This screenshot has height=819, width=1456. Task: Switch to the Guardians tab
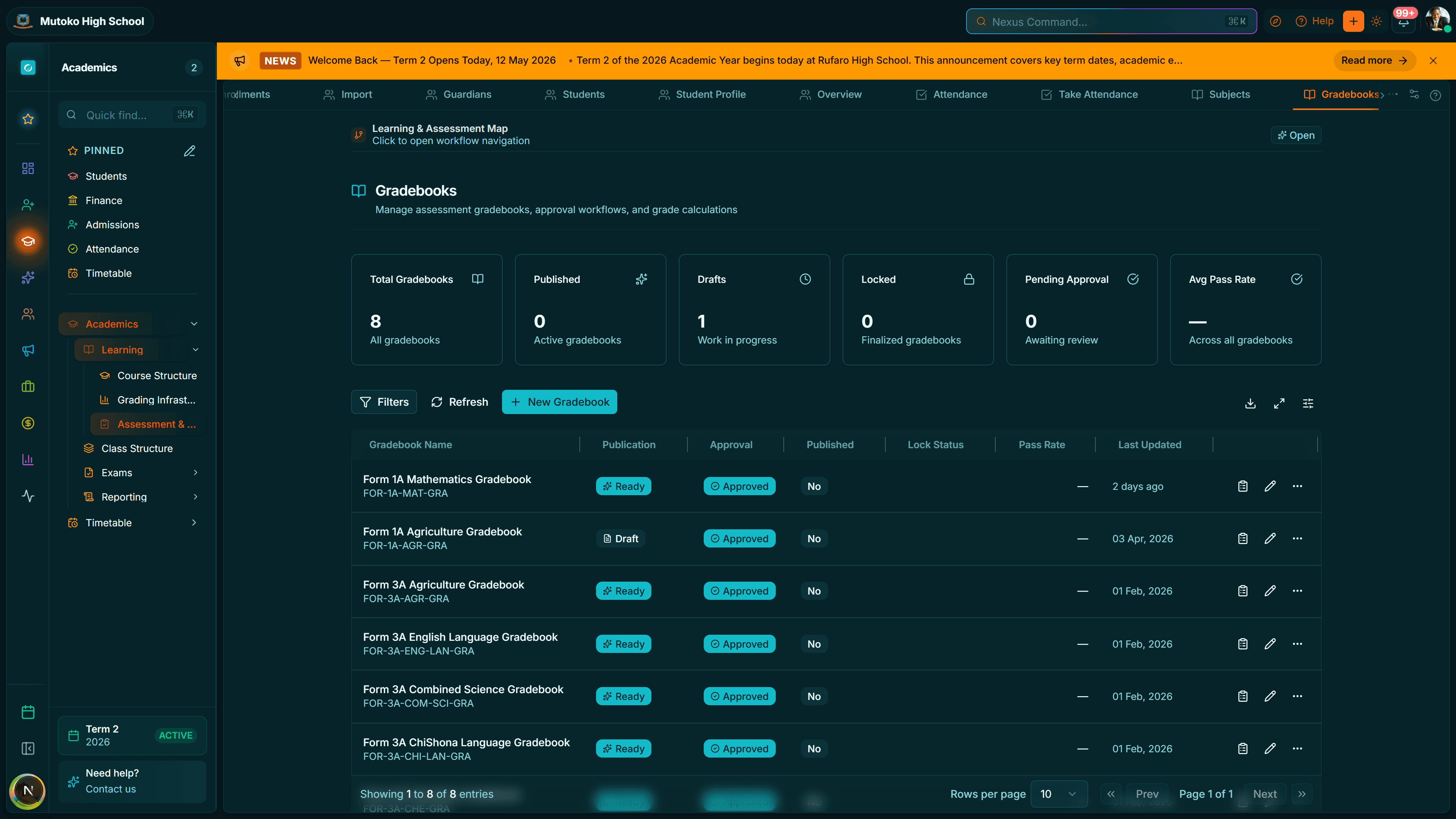coord(458,94)
